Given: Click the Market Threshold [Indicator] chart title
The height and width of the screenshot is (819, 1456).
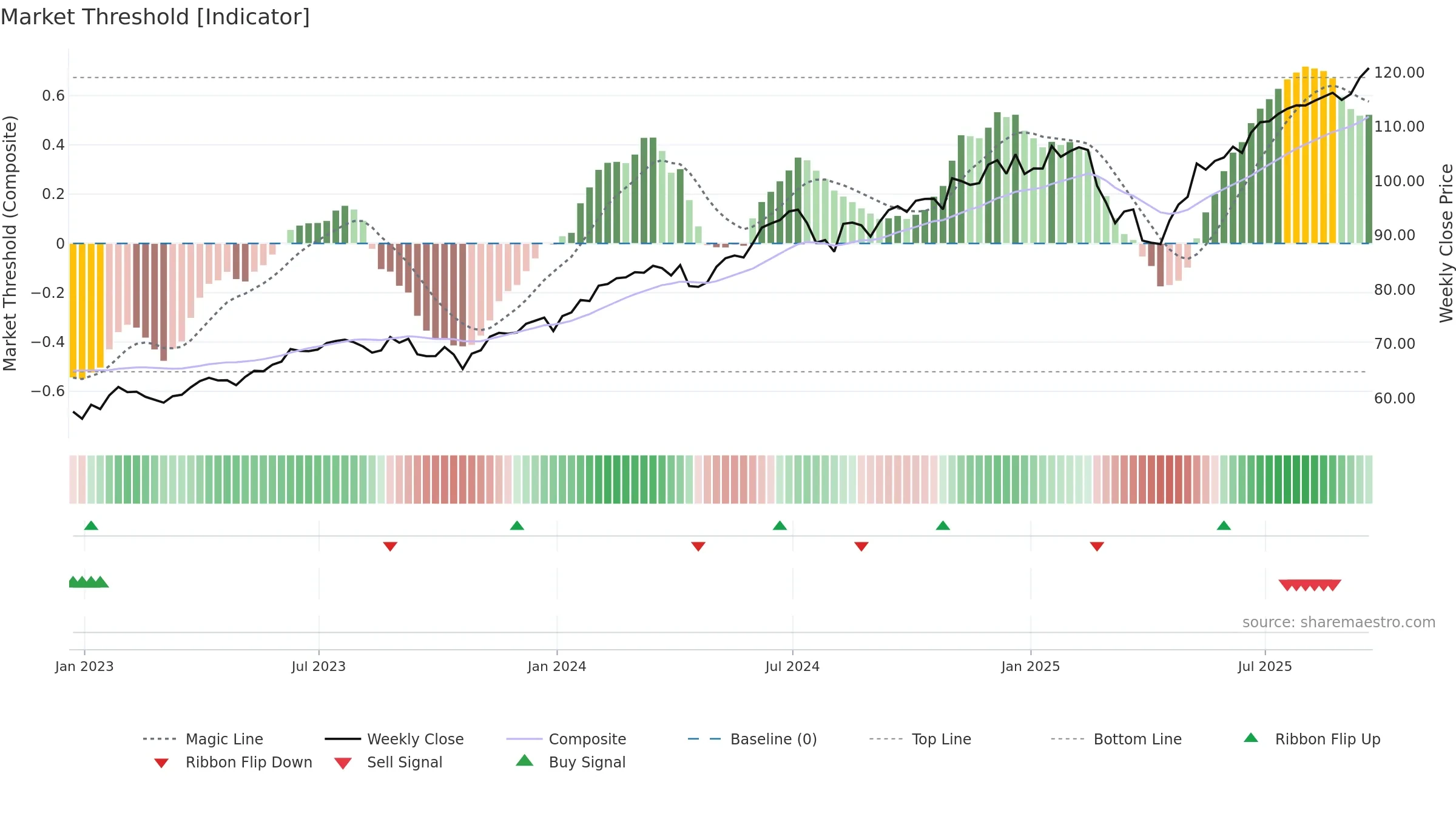Looking at the screenshot, I should [x=155, y=17].
